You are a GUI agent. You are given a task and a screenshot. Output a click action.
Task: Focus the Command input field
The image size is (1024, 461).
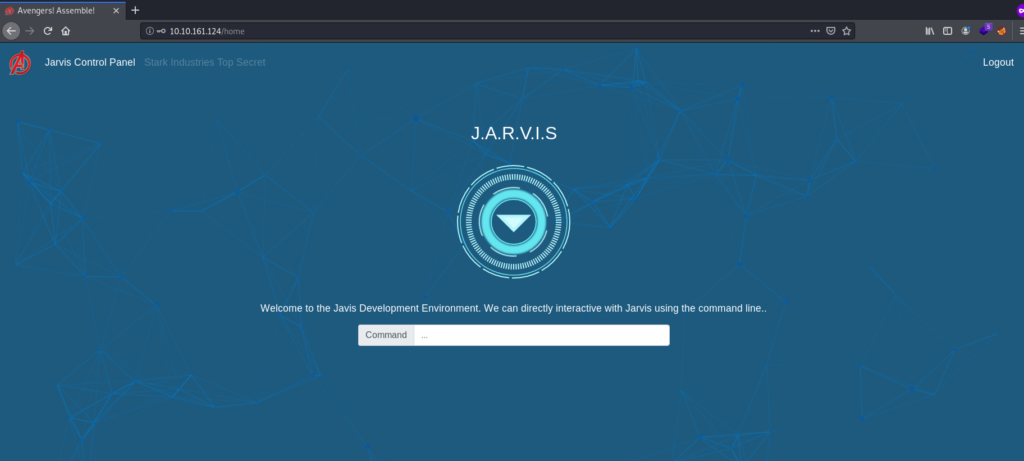click(541, 335)
